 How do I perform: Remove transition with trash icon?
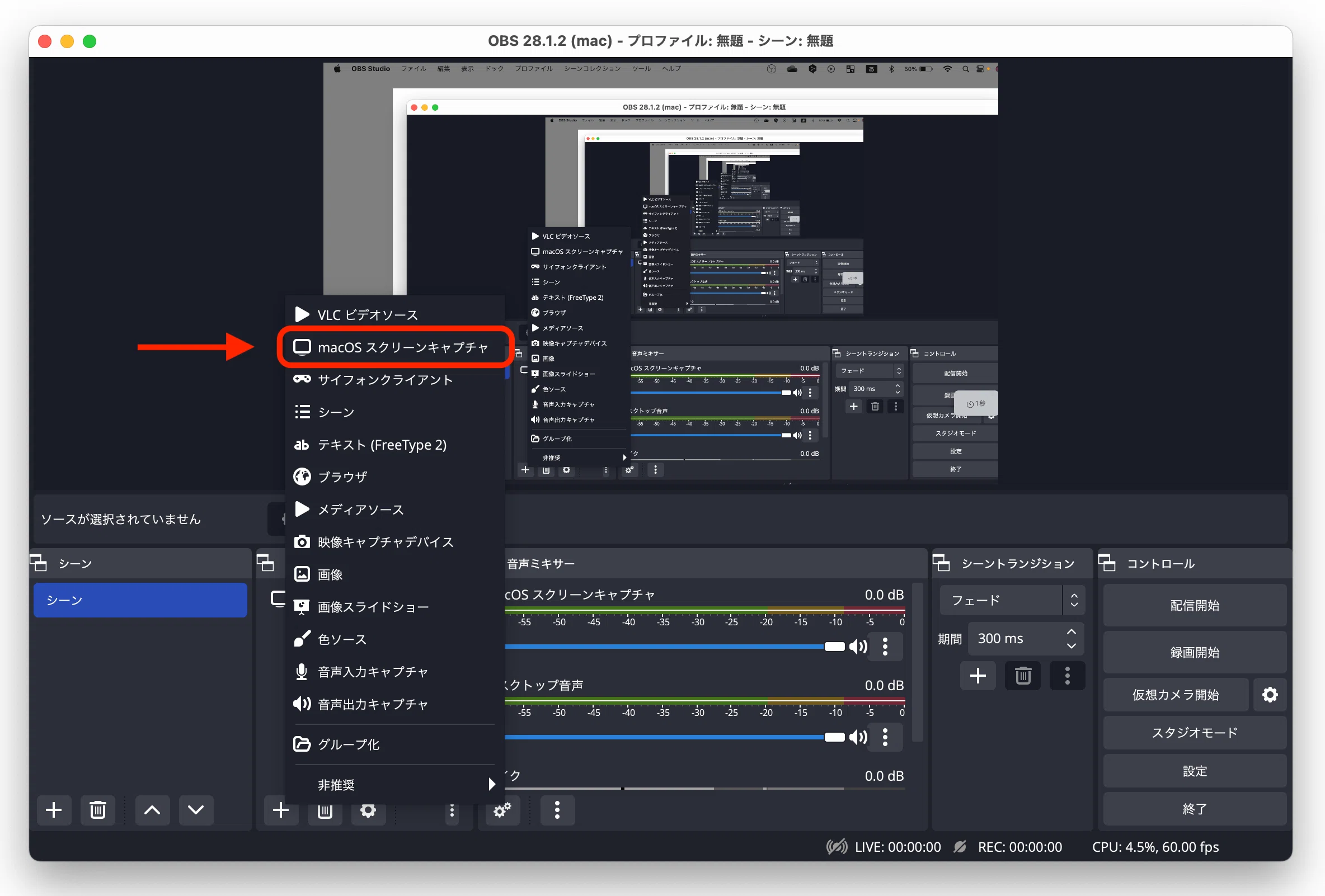1022,676
